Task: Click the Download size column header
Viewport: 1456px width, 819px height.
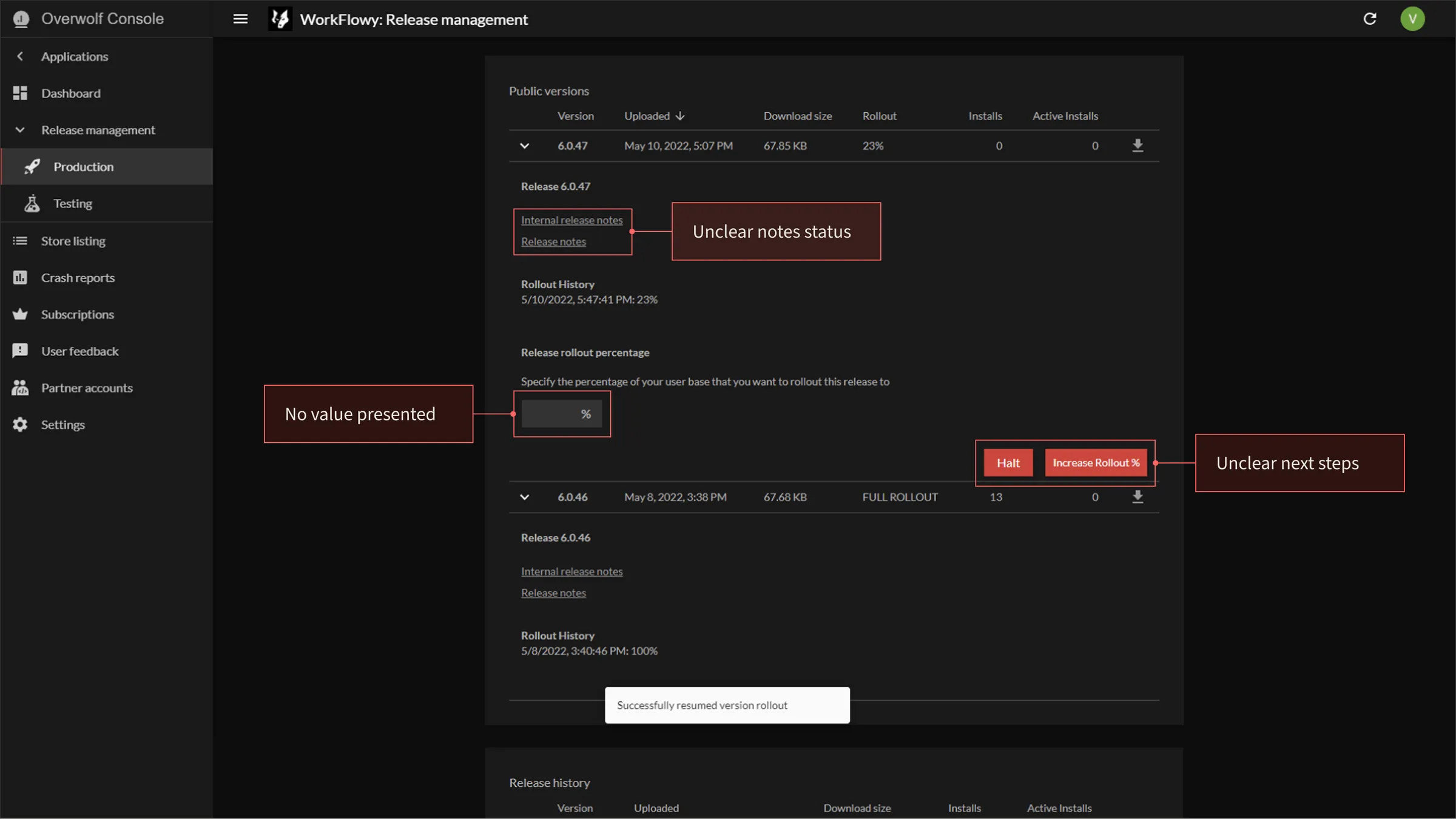Action: click(x=797, y=116)
